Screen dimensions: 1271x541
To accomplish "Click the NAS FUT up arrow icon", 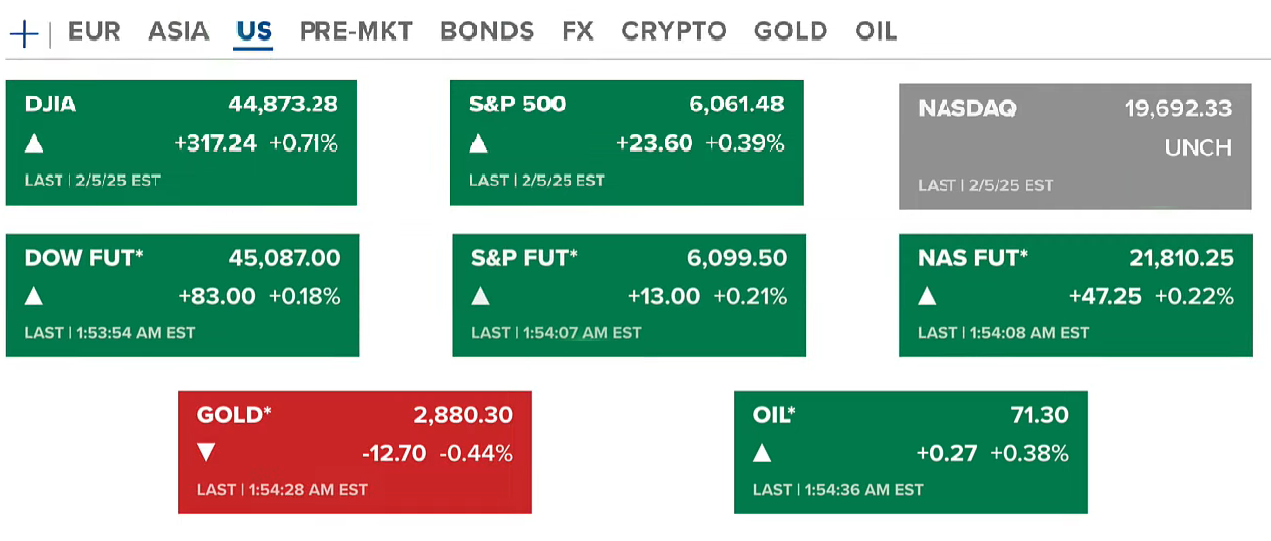I will (927, 296).
